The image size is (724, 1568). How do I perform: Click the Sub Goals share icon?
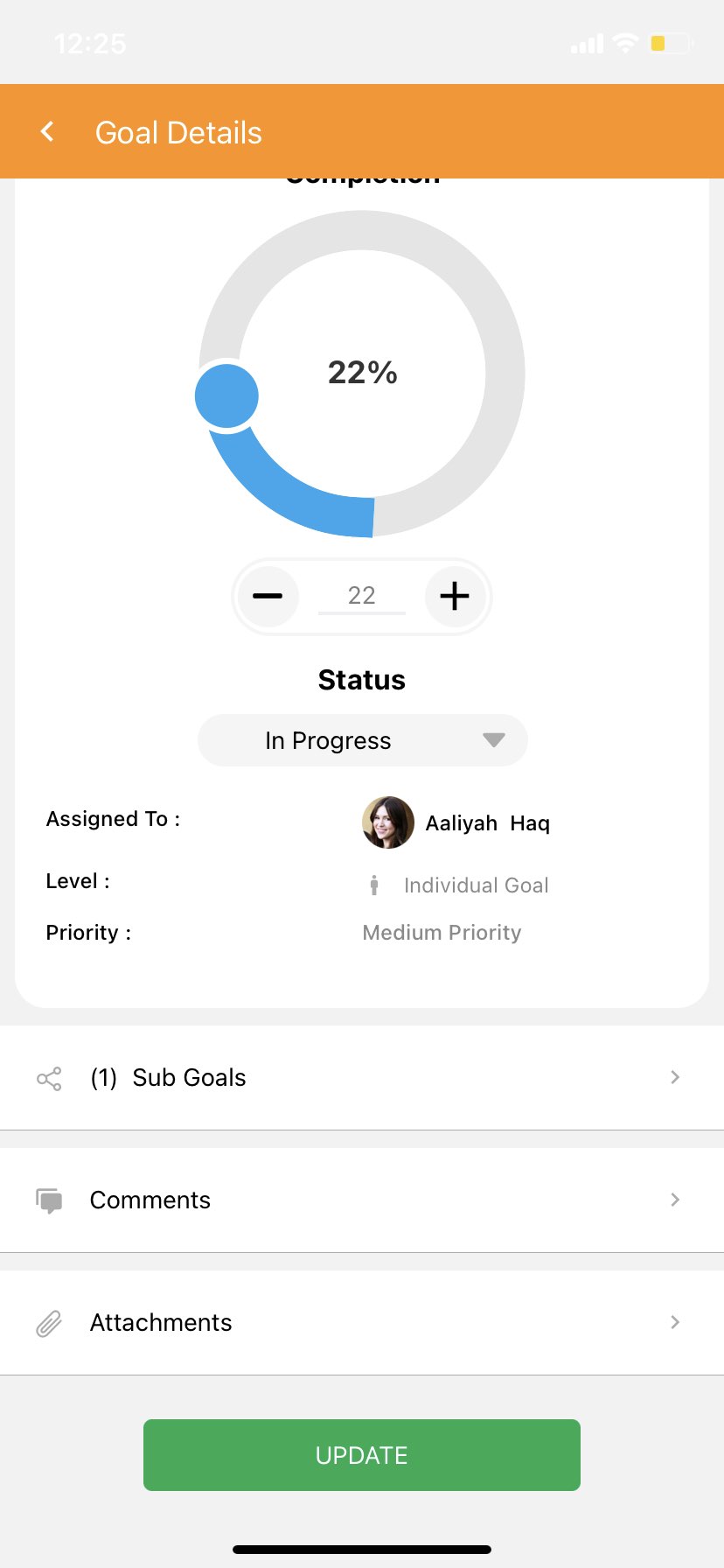pyautogui.click(x=49, y=1078)
